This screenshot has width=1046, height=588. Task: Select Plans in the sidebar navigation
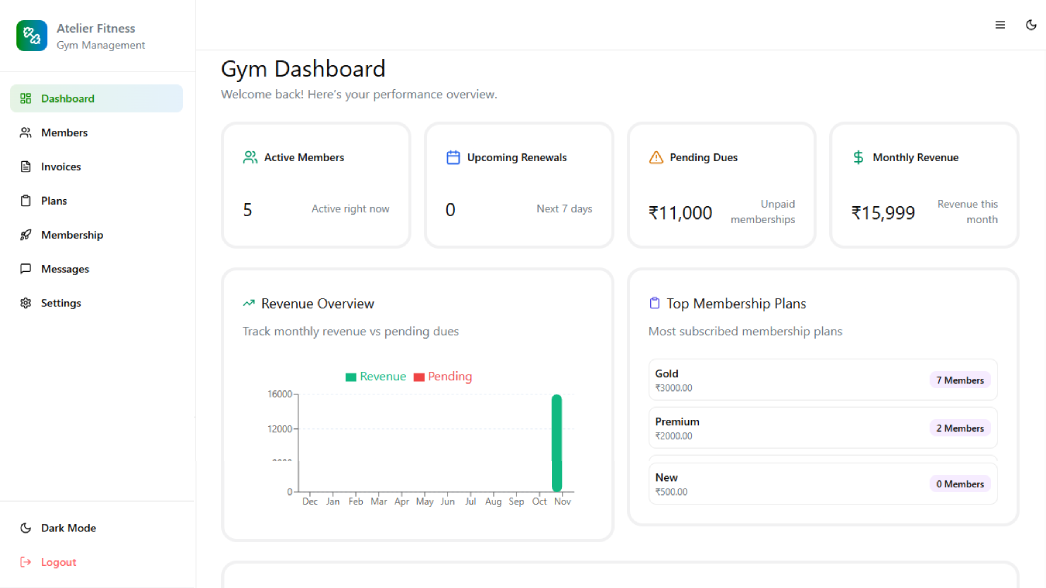54,201
